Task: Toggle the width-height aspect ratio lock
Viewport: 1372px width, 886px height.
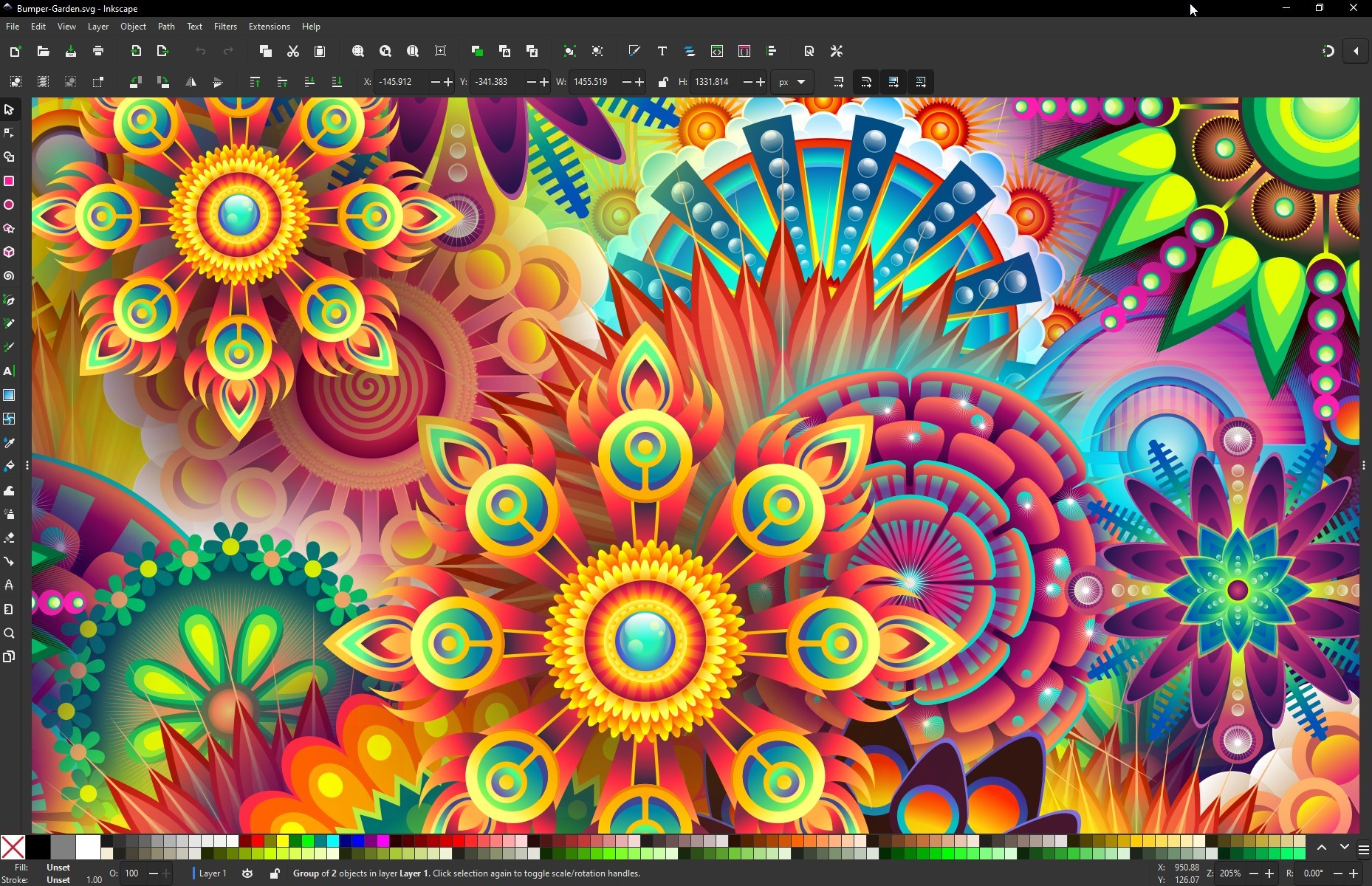Action: (x=662, y=82)
